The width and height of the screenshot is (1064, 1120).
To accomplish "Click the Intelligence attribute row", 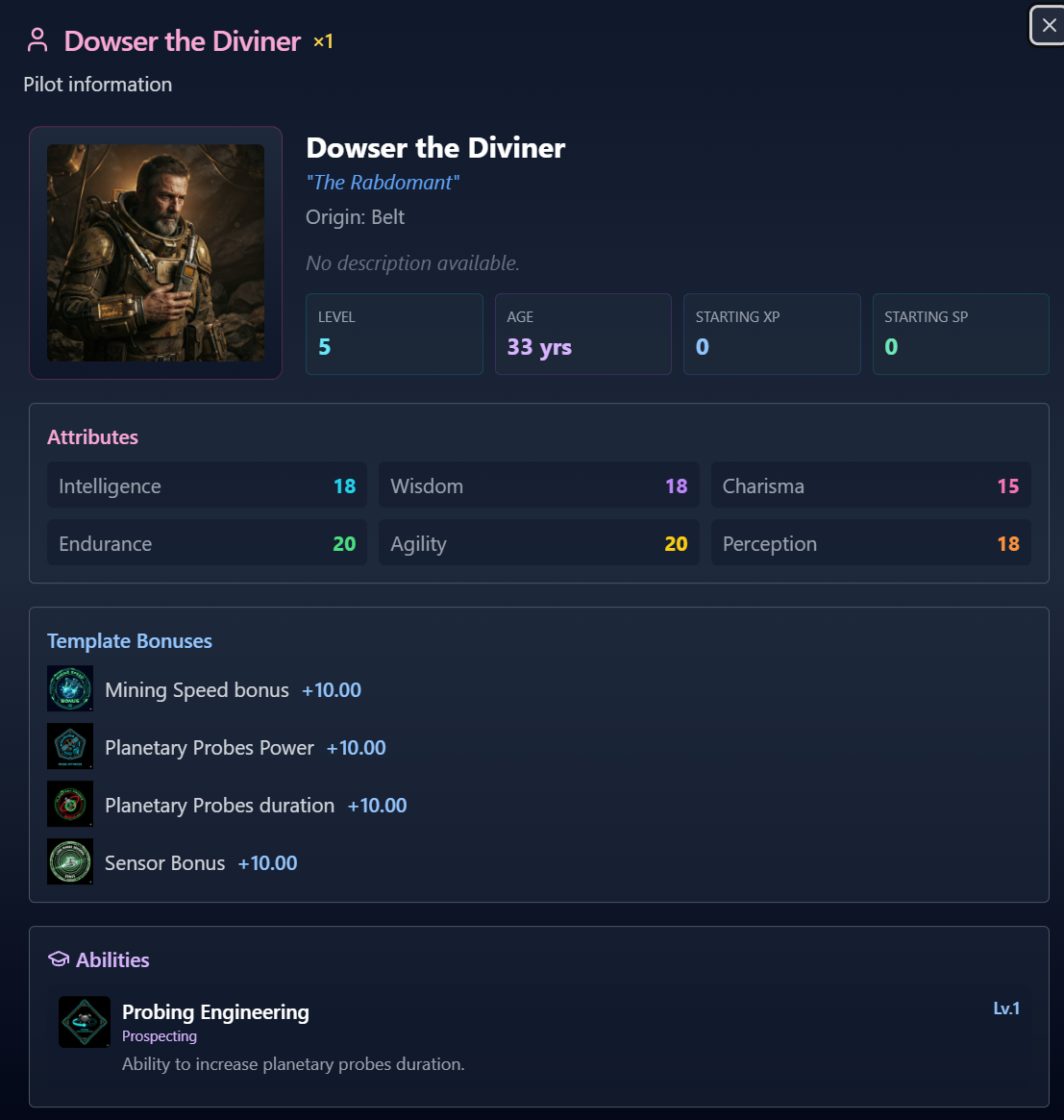I will click(207, 485).
